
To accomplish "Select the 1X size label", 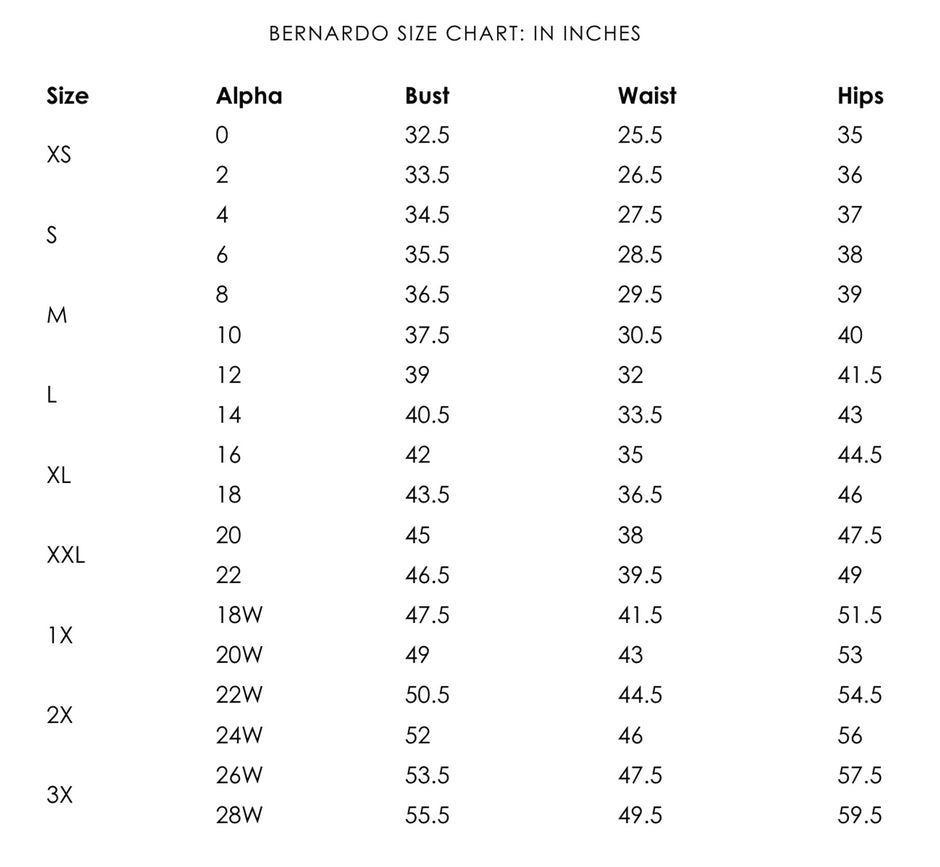I will point(60,635).
